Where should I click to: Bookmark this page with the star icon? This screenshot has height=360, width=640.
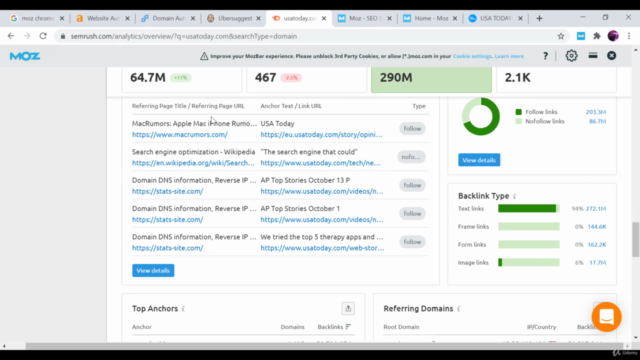[x=561, y=36]
